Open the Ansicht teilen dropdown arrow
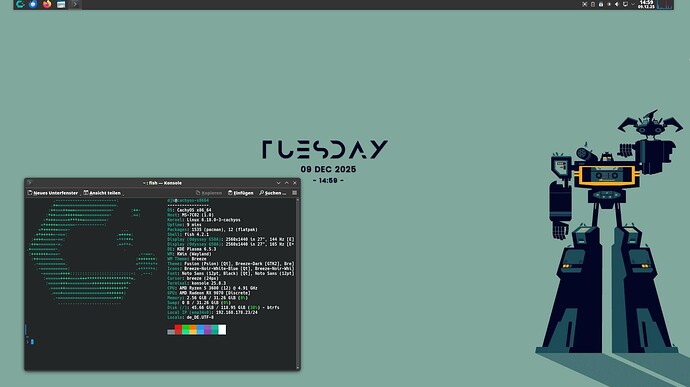The width and height of the screenshot is (690, 387). [x=123, y=194]
